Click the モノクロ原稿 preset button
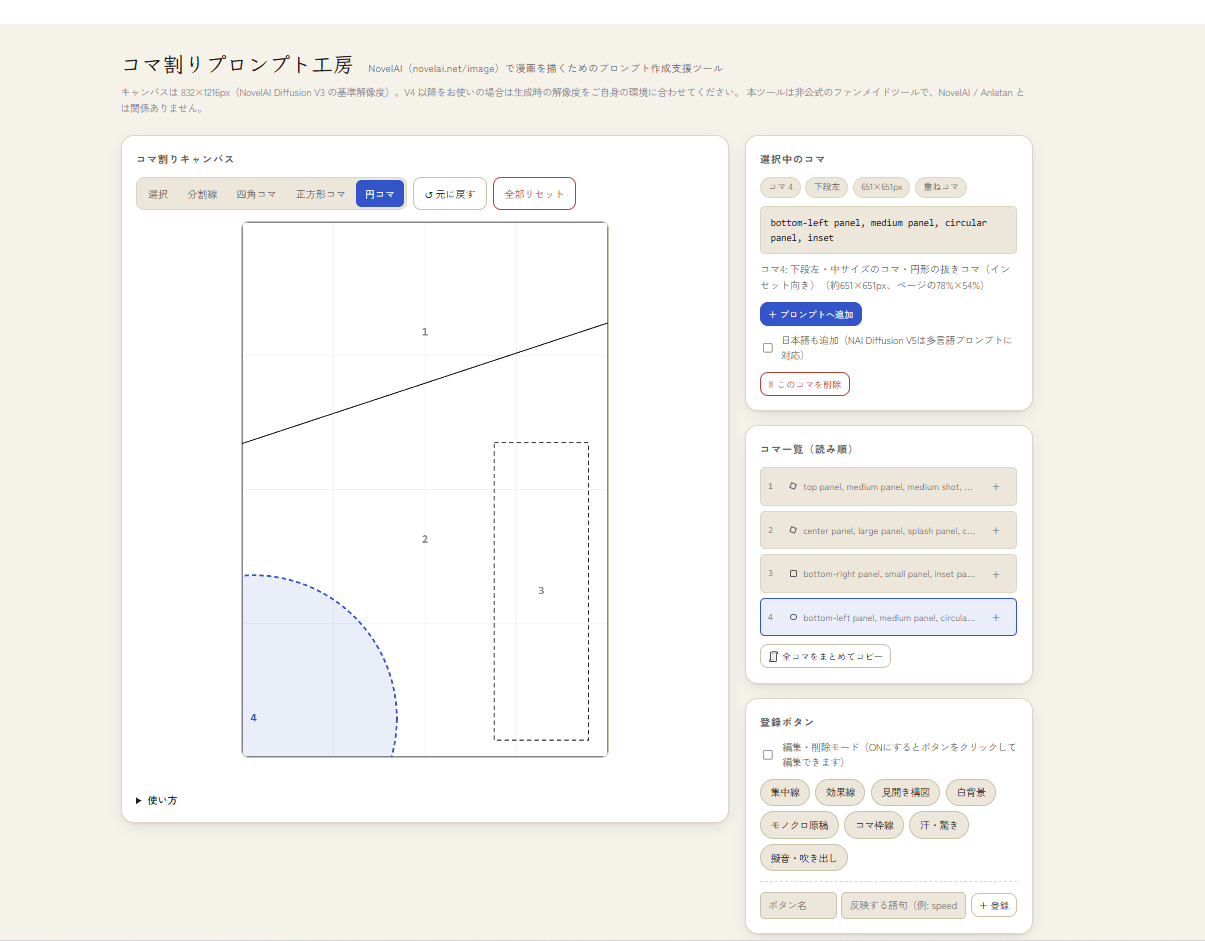This screenshot has height=941, width=1205. (799, 825)
